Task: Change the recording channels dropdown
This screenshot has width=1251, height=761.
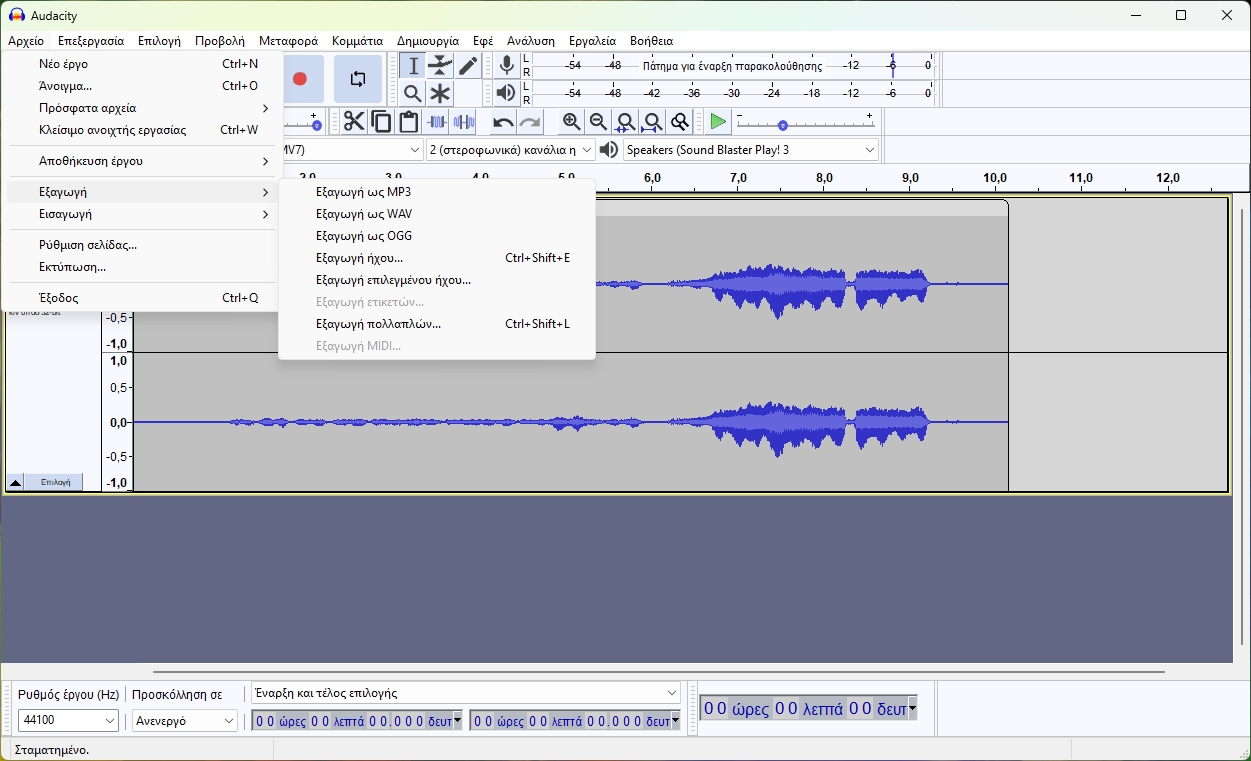Action: [x=510, y=149]
